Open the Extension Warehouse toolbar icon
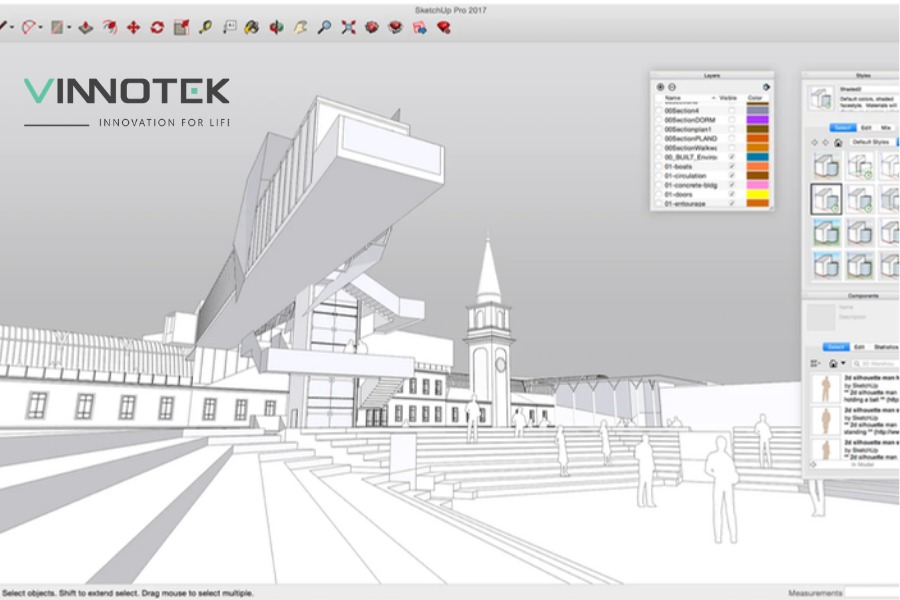This screenshot has width=900, height=600. coord(395,27)
